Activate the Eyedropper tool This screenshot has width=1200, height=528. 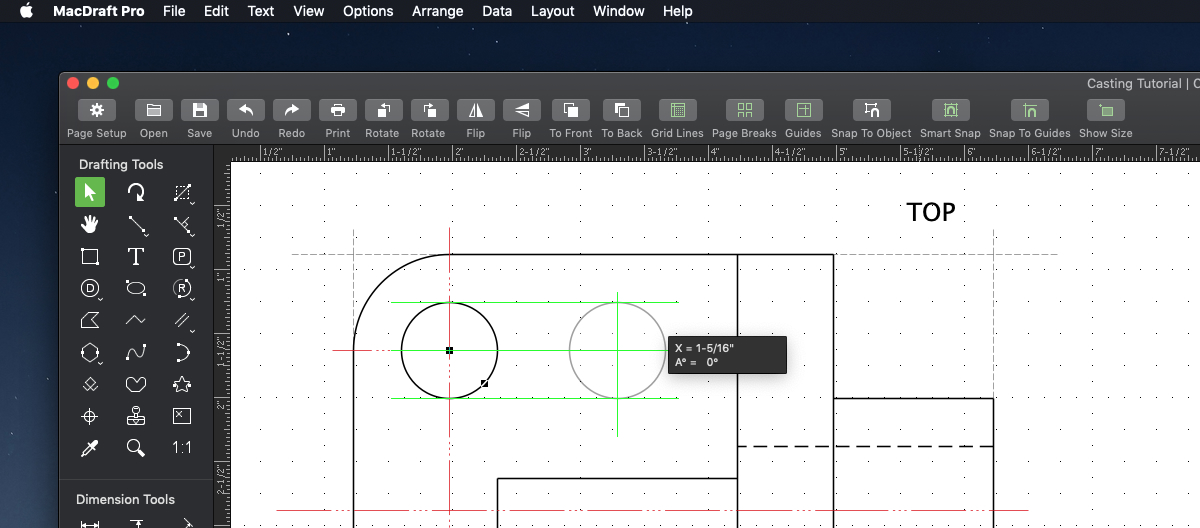pos(90,448)
